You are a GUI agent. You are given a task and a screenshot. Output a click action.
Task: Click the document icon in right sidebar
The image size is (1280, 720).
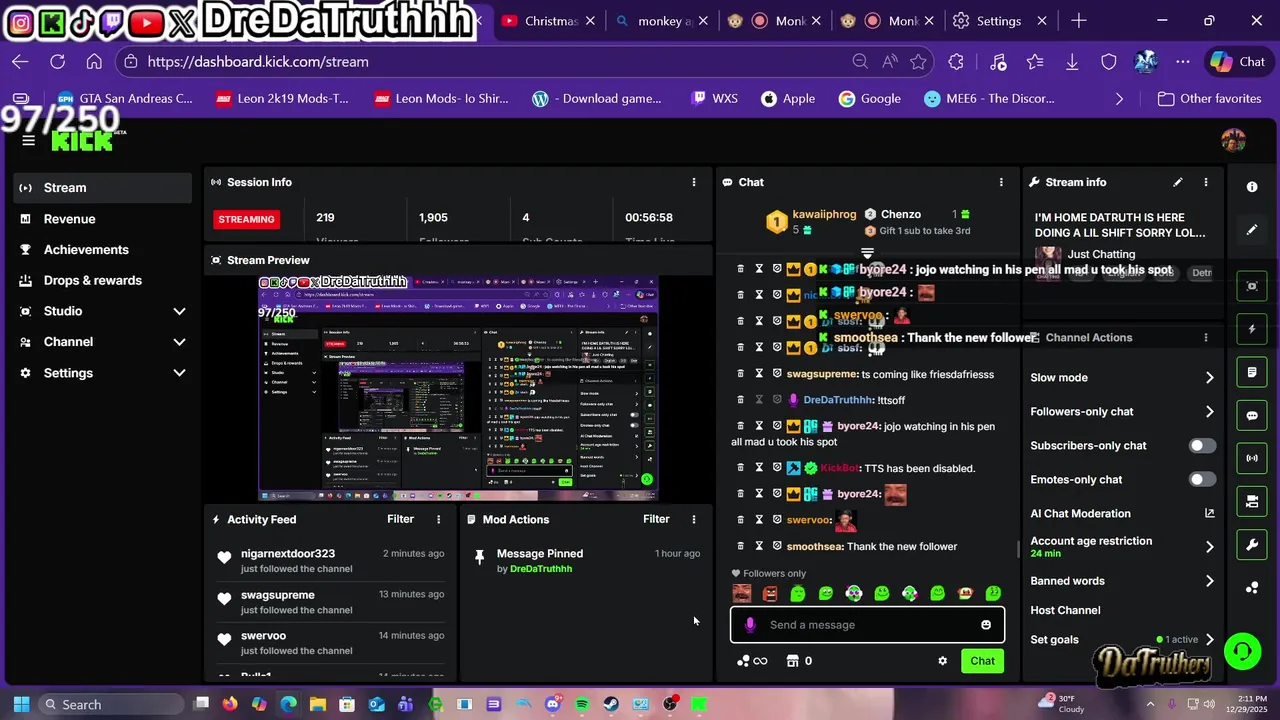1252,372
